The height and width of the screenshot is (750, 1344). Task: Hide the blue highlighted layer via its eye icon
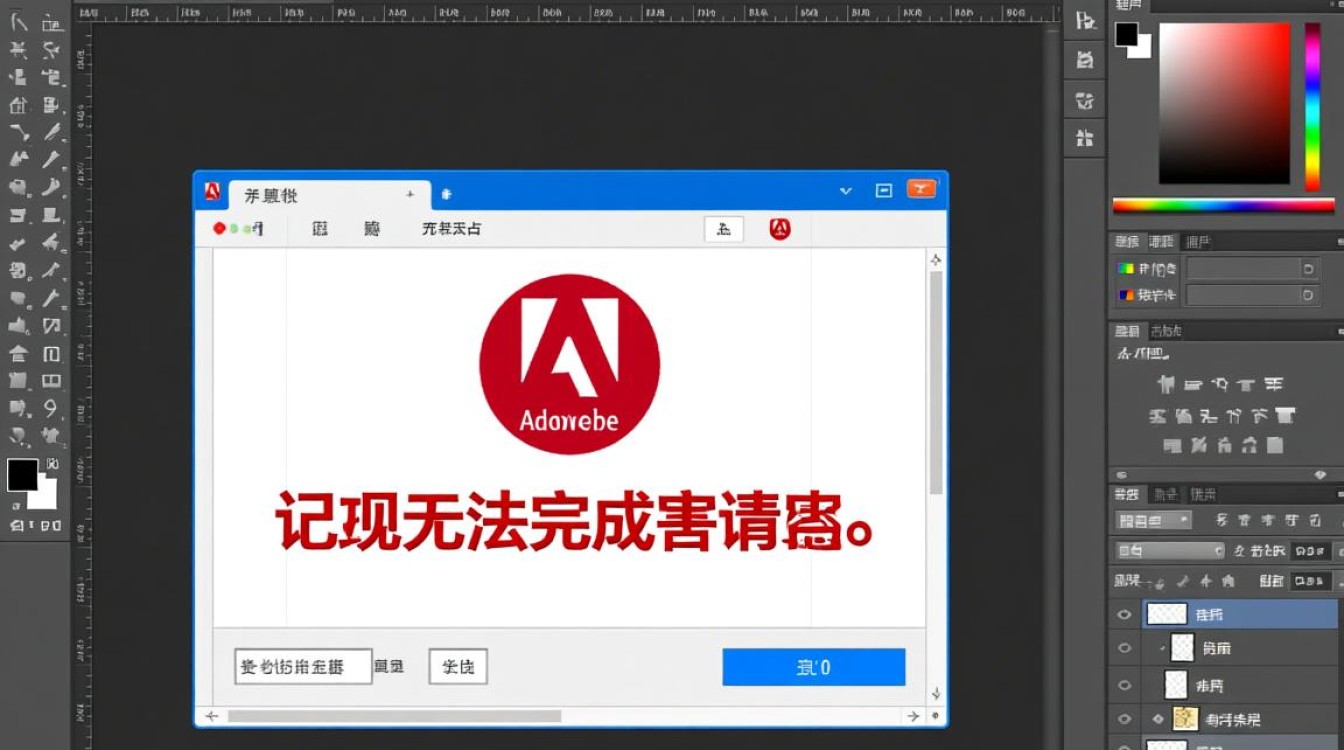tap(1124, 614)
